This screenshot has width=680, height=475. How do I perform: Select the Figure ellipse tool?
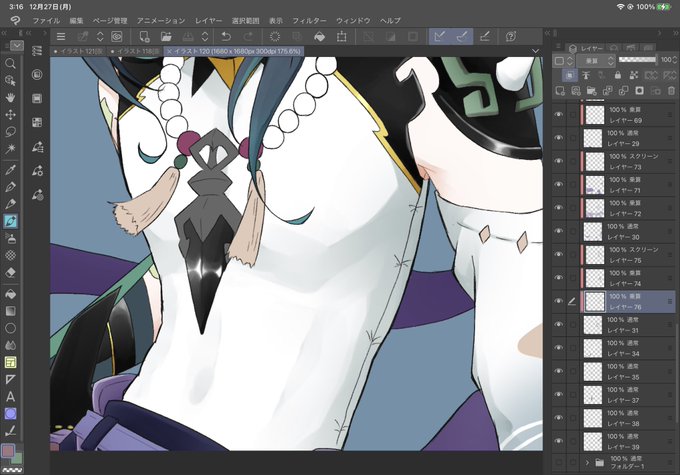point(10,328)
